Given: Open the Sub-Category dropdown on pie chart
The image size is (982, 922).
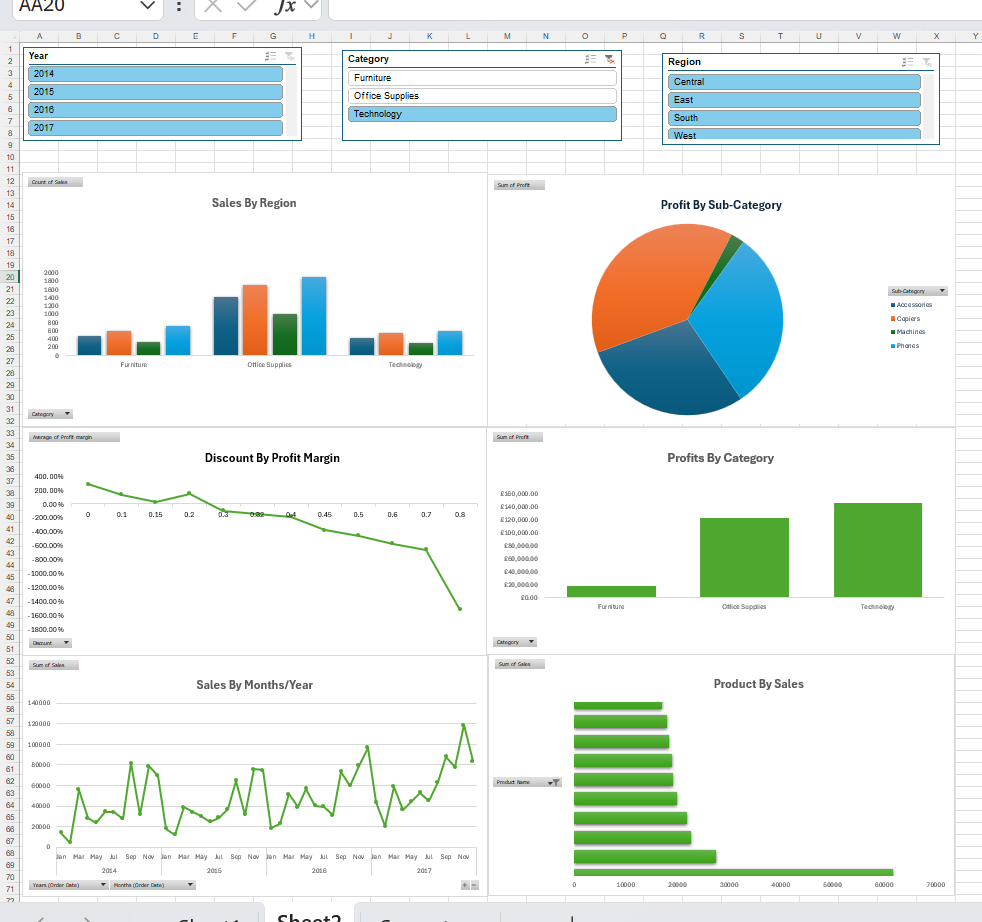Looking at the screenshot, I should 941,291.
